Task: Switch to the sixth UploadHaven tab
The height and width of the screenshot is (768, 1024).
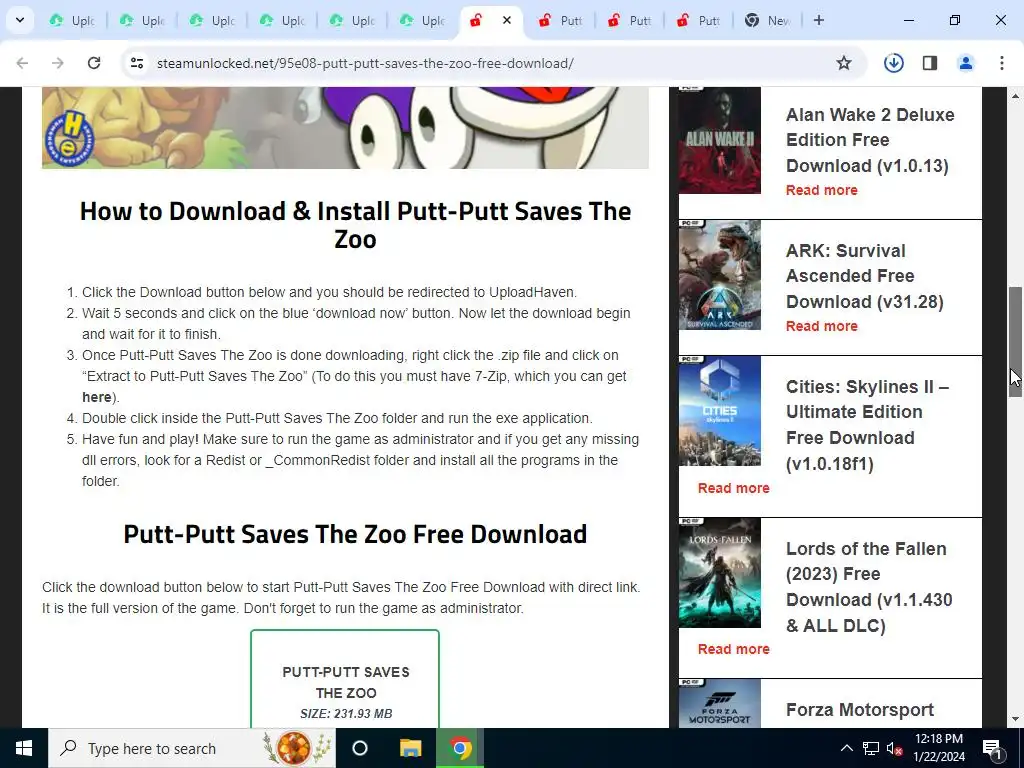Action: pos(423,20)
